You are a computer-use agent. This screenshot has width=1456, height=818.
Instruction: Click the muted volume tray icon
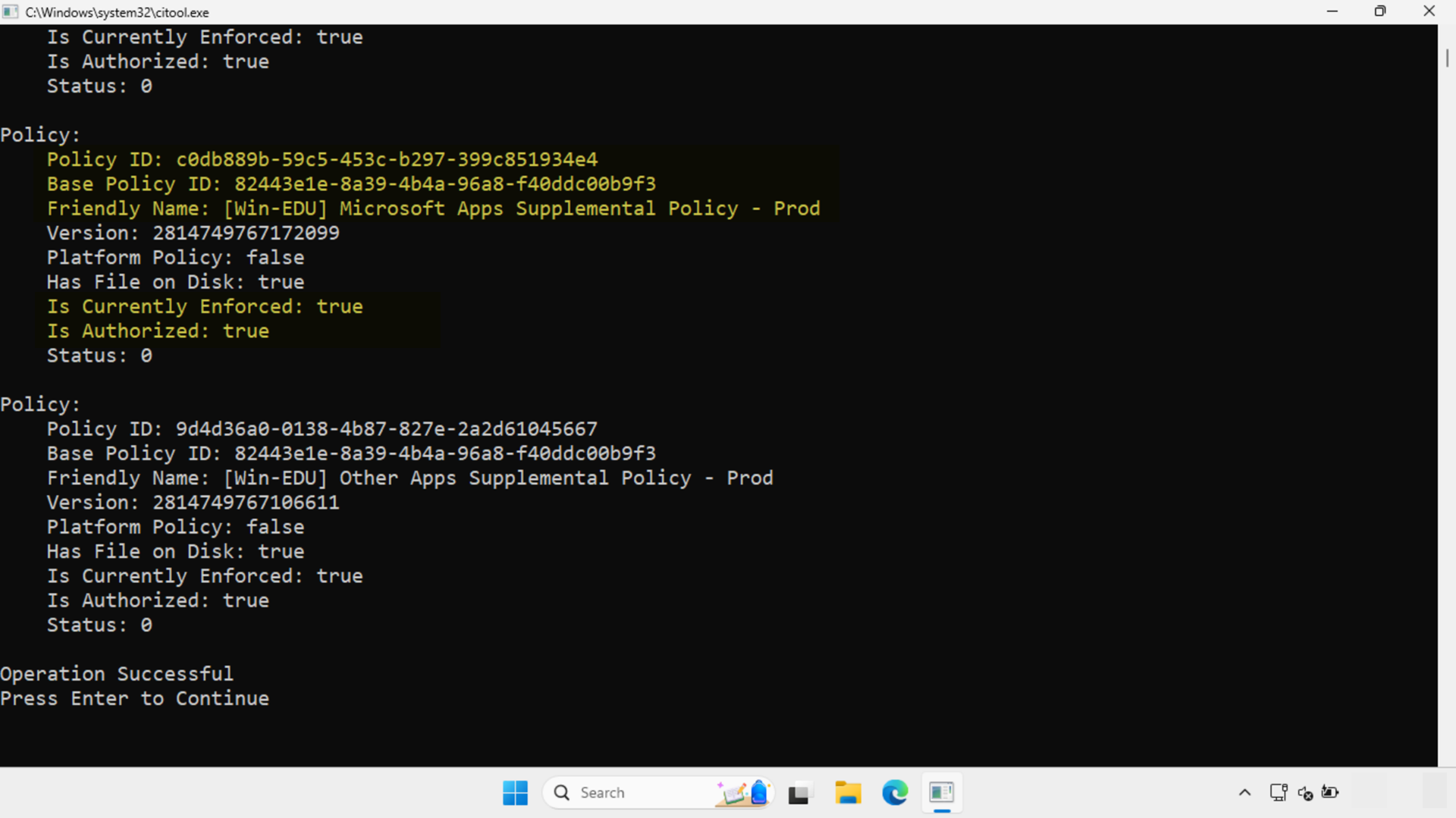tap(1305, 793)
